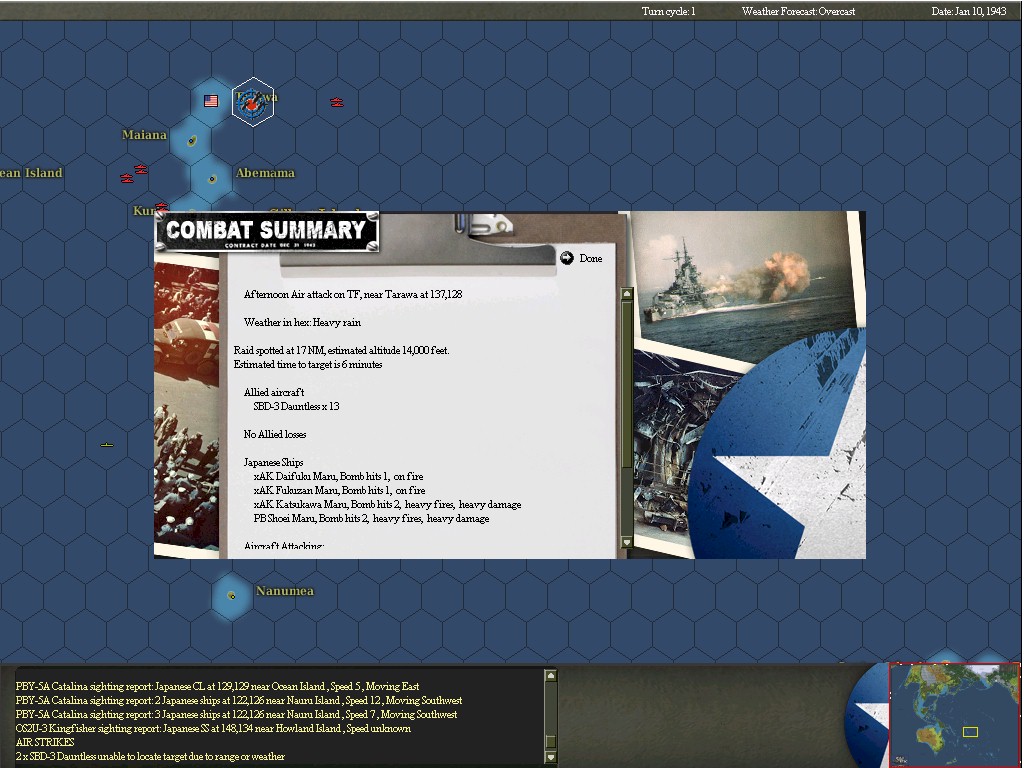Click the combat report scrollbar thumb

tap(627, 385)
